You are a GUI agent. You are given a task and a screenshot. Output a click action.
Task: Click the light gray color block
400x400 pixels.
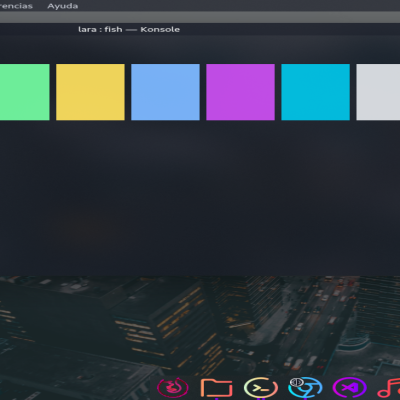(378, 92)
